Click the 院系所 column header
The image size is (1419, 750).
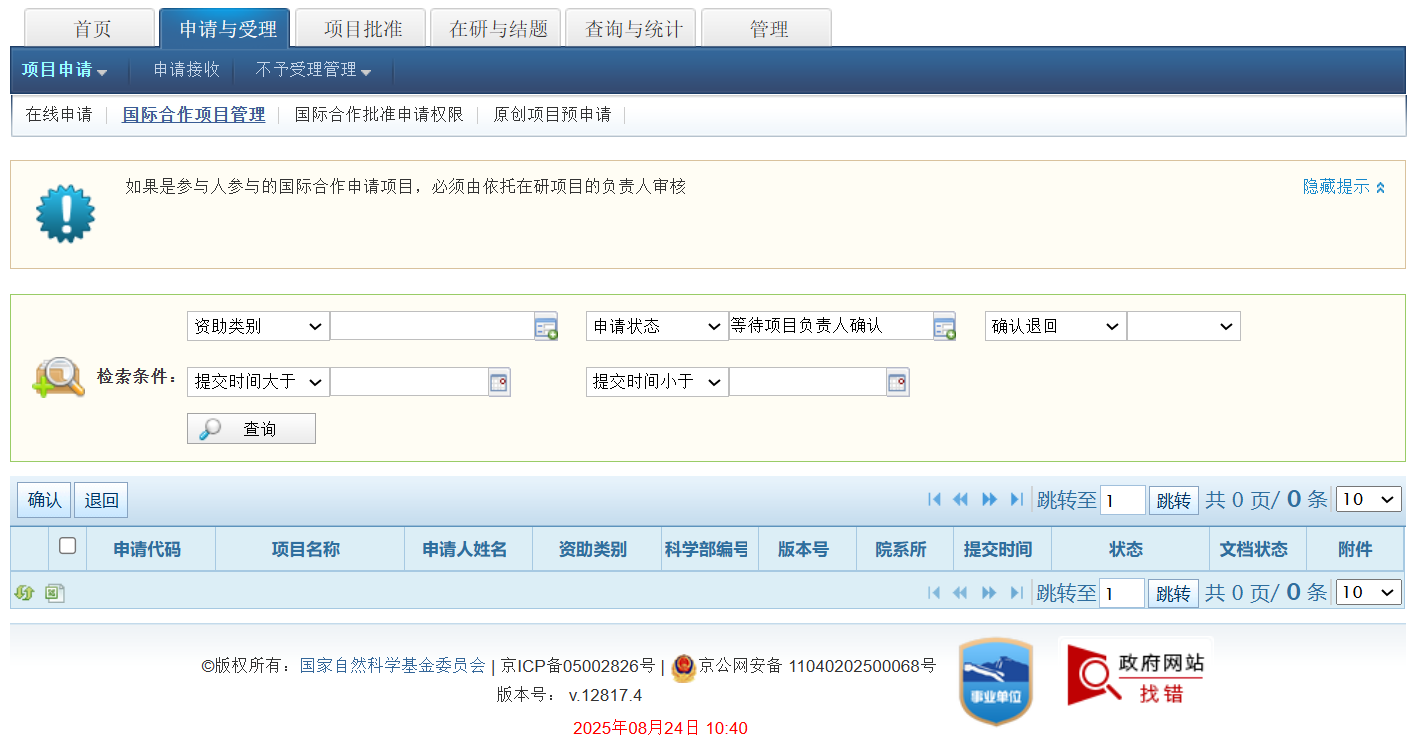point(905,549)
